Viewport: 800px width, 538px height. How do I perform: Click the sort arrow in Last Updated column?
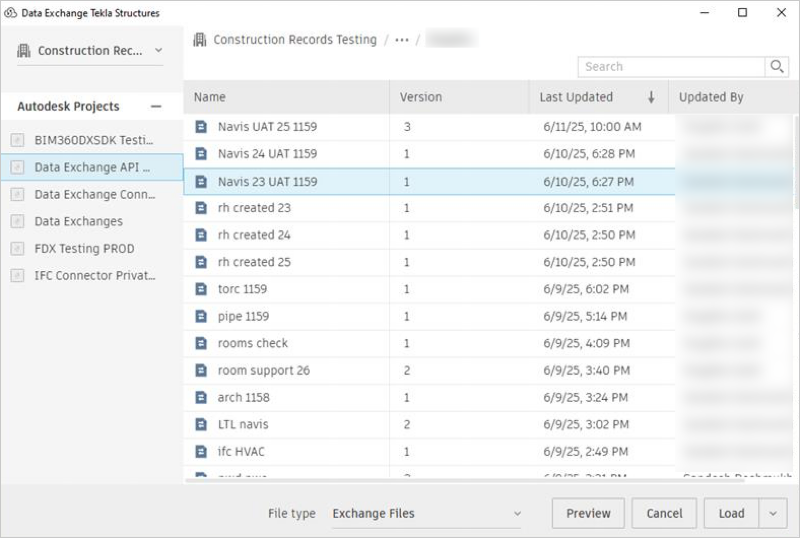tap(651, 97)
